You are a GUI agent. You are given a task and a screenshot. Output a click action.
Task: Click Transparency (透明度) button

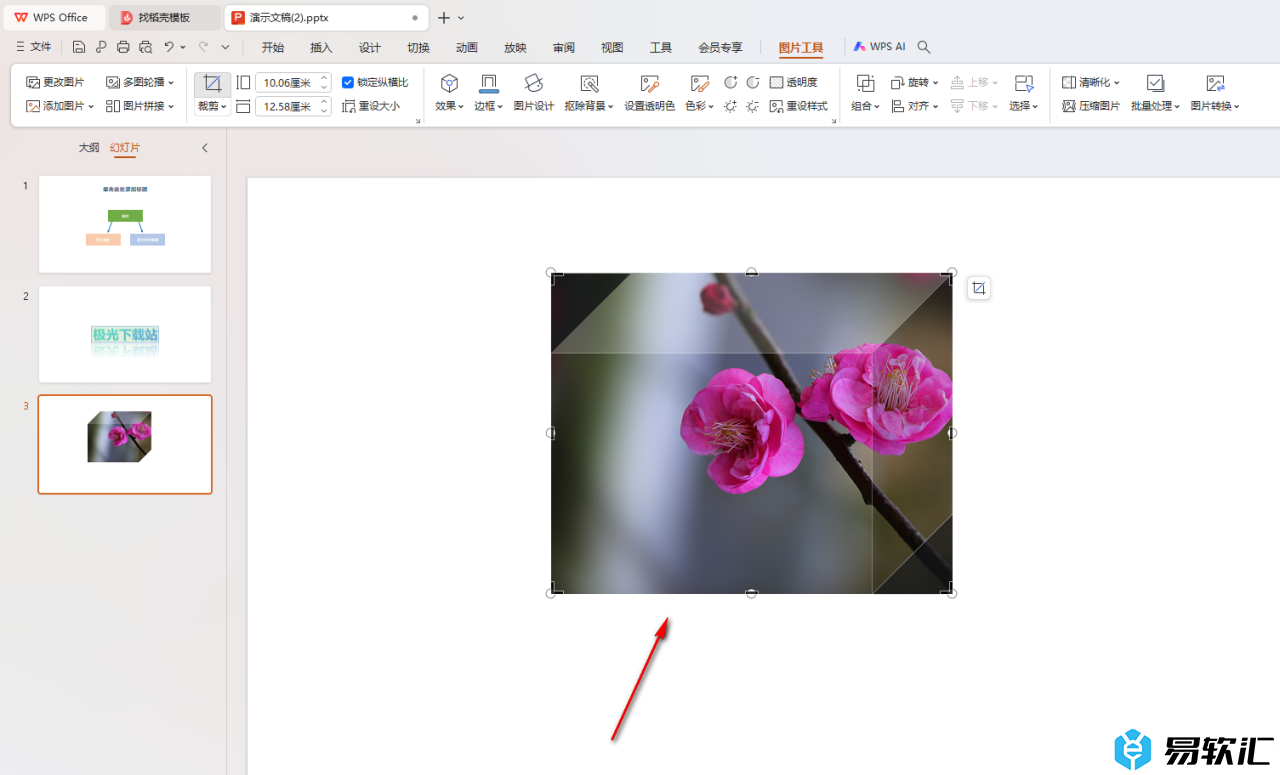pos(794,82)
